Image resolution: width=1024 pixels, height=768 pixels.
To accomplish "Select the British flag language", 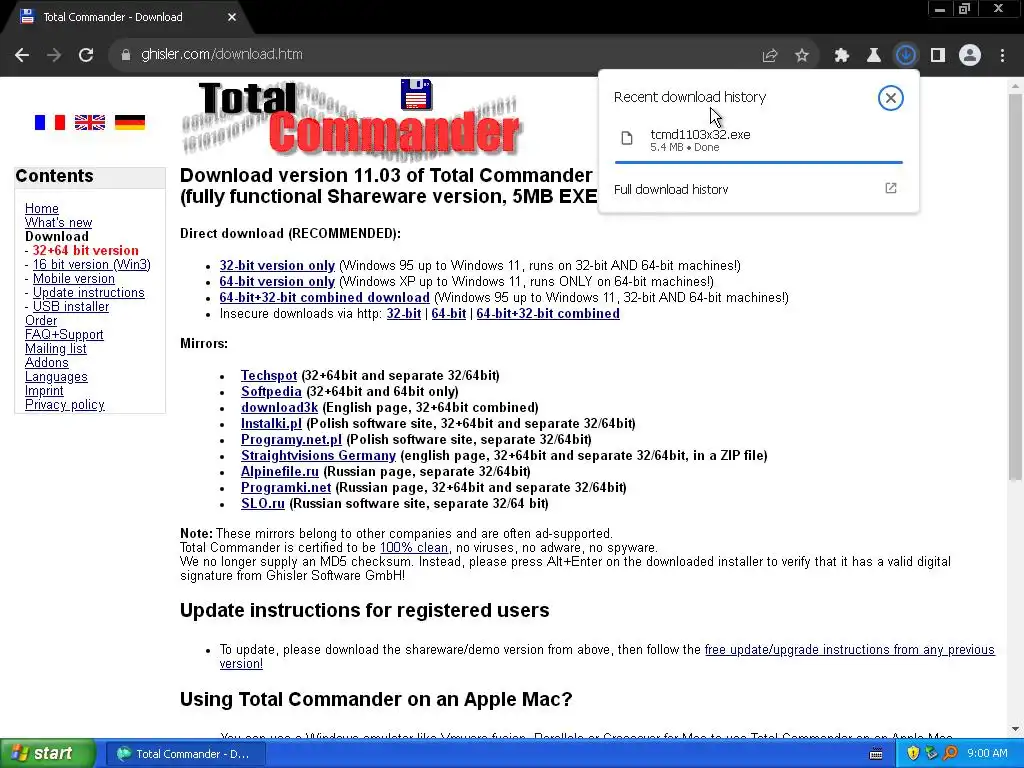I will pyautogui.click(x=89, y=122).
